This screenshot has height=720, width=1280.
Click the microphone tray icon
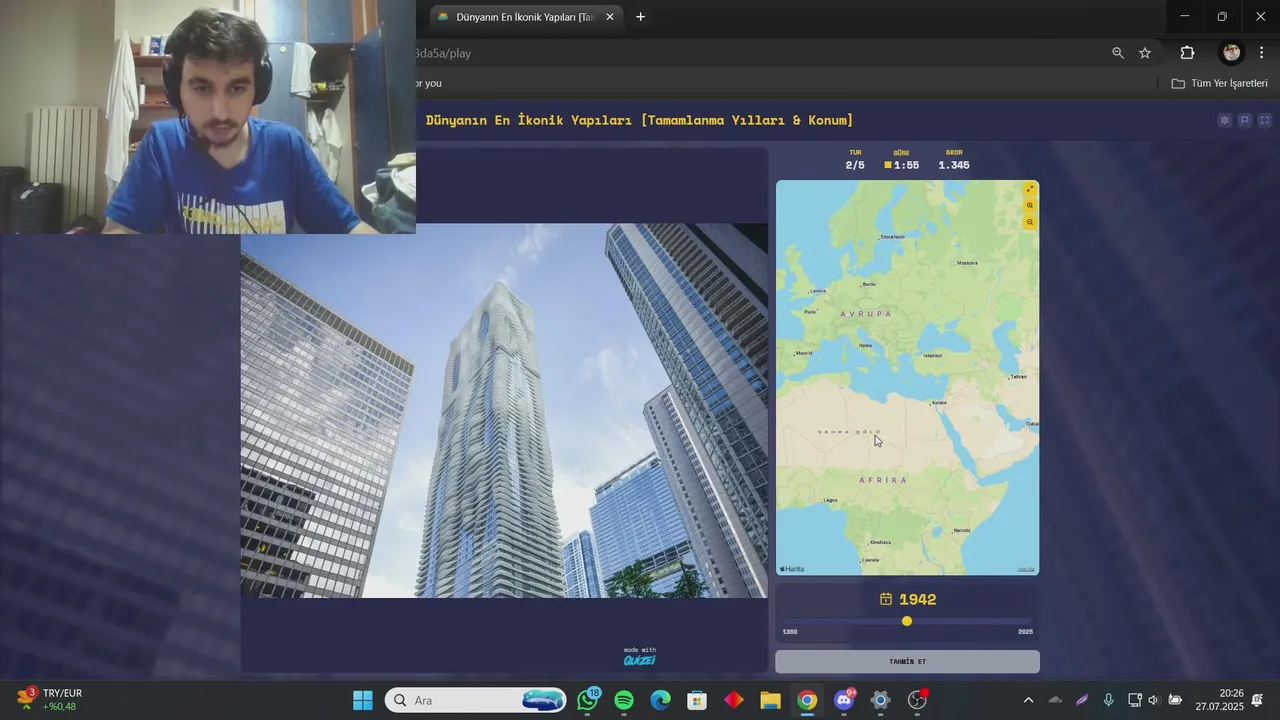pos(1108,700)
